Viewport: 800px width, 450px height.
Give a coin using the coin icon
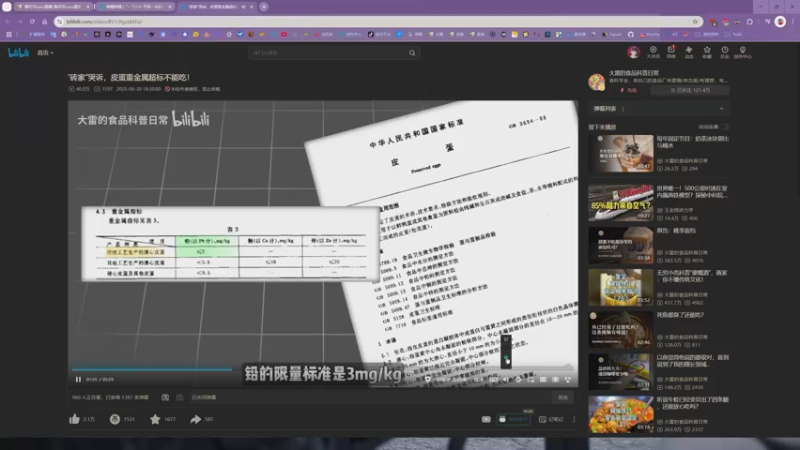tap(115, 419)
